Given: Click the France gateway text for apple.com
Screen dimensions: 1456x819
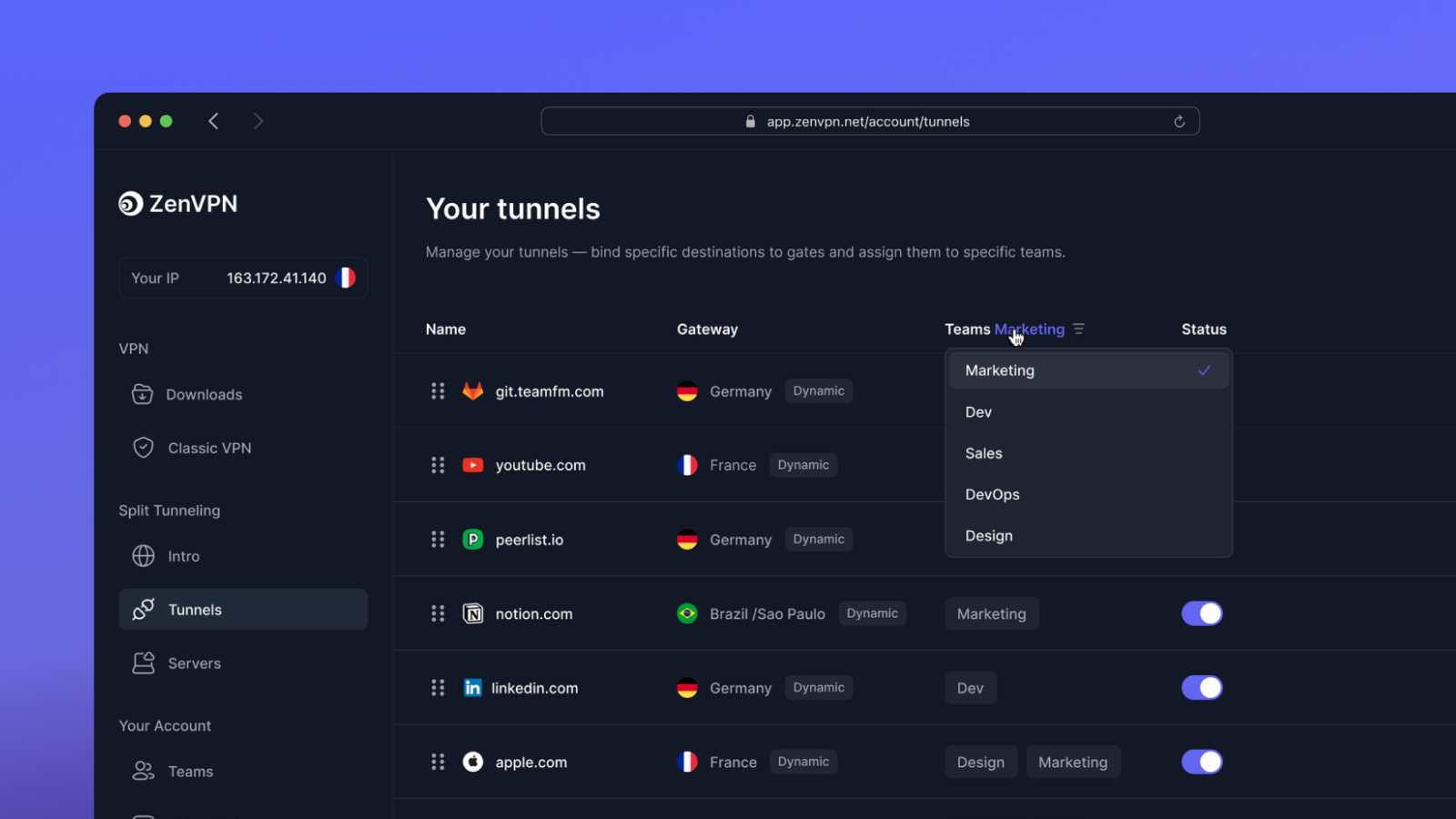Looking at the screenshot, I should 733,762.
